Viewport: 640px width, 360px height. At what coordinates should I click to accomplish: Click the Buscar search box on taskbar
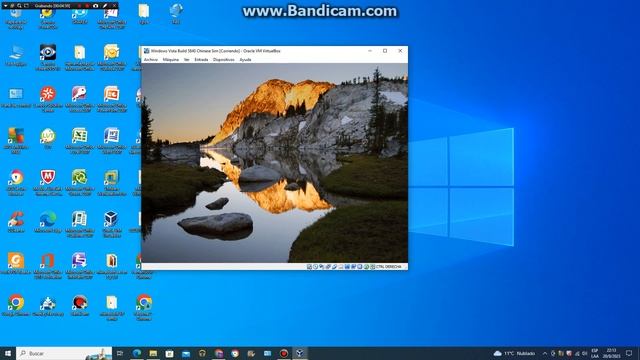pyautogui.click(x=64, y=353)
